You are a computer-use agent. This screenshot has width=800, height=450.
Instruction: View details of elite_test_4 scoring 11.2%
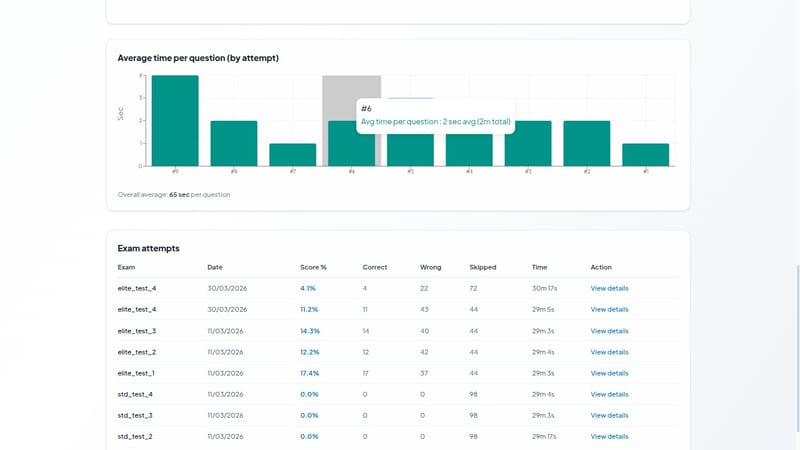coord(609,310)
